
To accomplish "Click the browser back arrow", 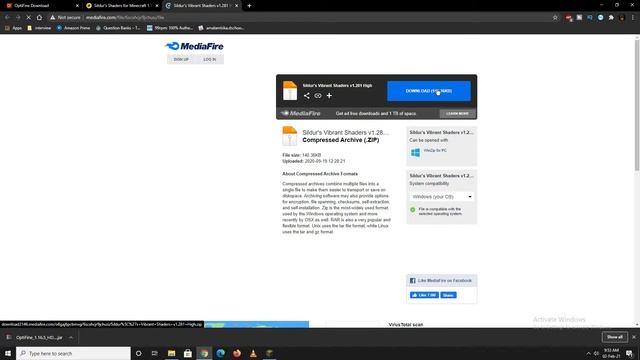I will pos(7,18).
